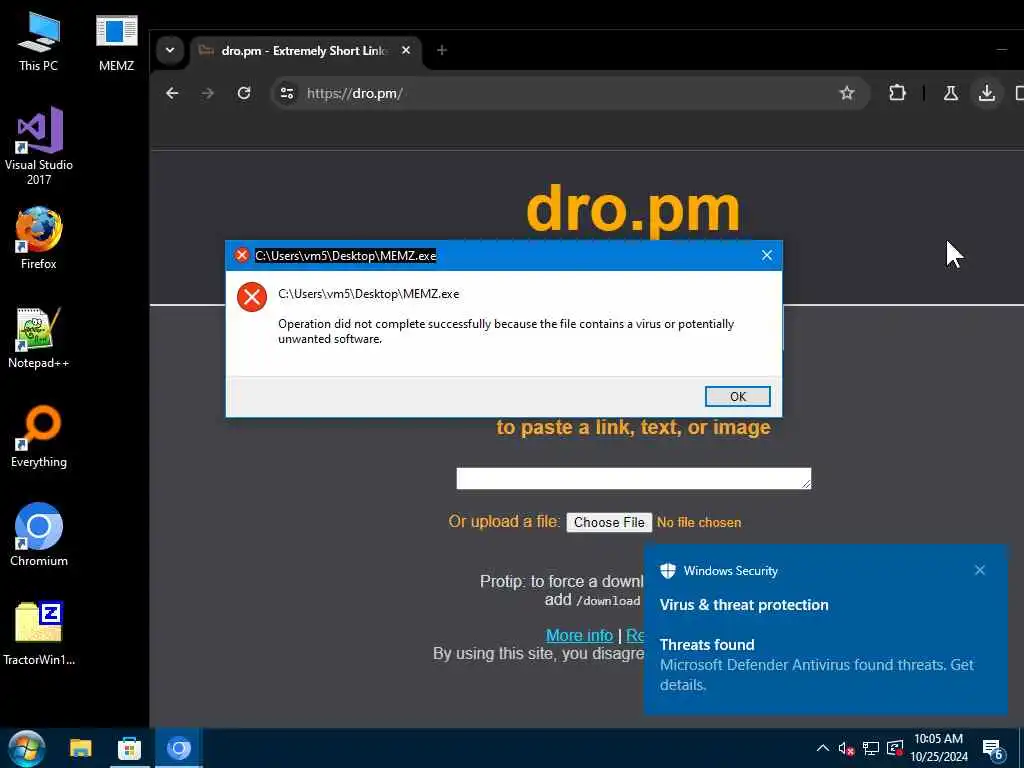Image resolution: width=1024 pixels, height=768 pixels.
Task: Open the Chrome labs flask icon
Action: click(x=951, y=93)
